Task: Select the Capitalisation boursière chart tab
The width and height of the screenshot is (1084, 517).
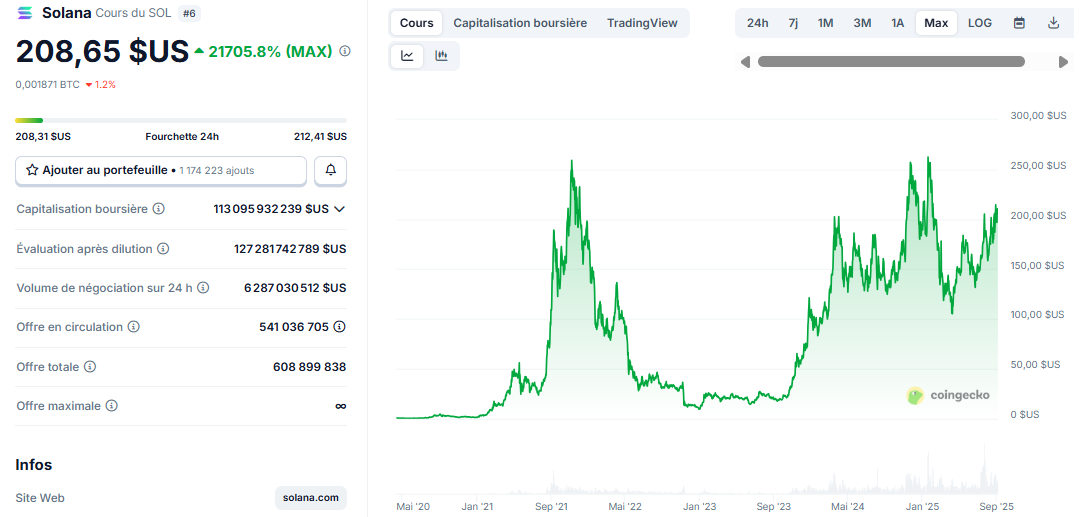Action: point(520,23)
